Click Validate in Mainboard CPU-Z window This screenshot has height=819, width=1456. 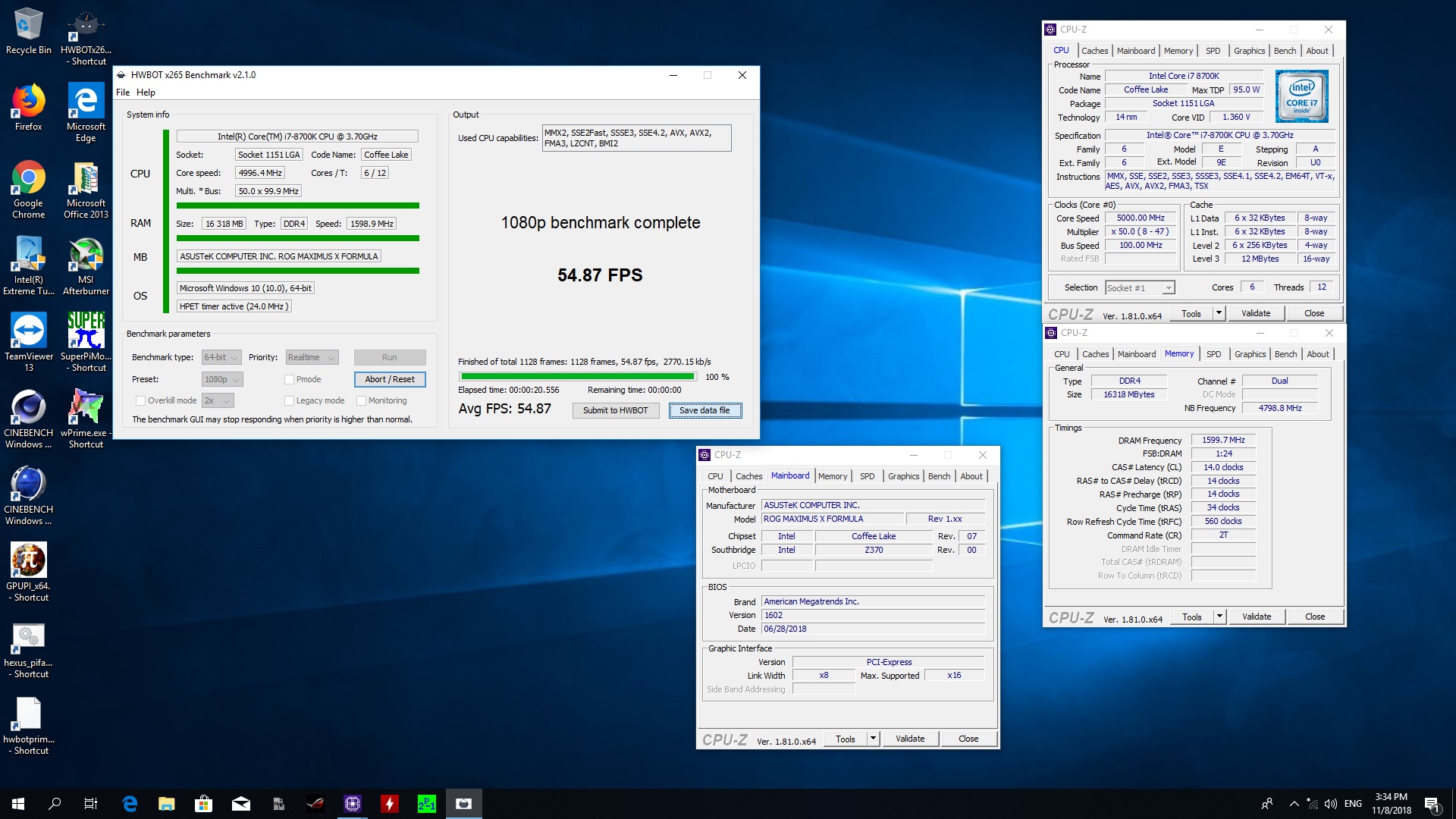tap(910, 739)
